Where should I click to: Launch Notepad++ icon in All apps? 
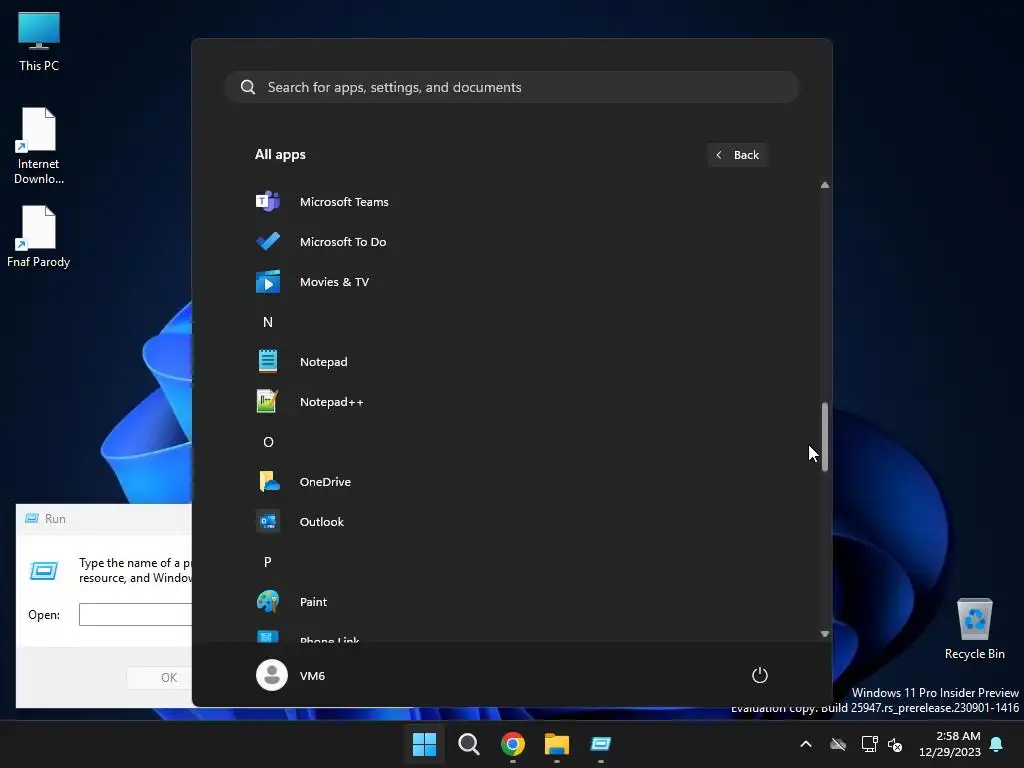(x=268, y=402)
